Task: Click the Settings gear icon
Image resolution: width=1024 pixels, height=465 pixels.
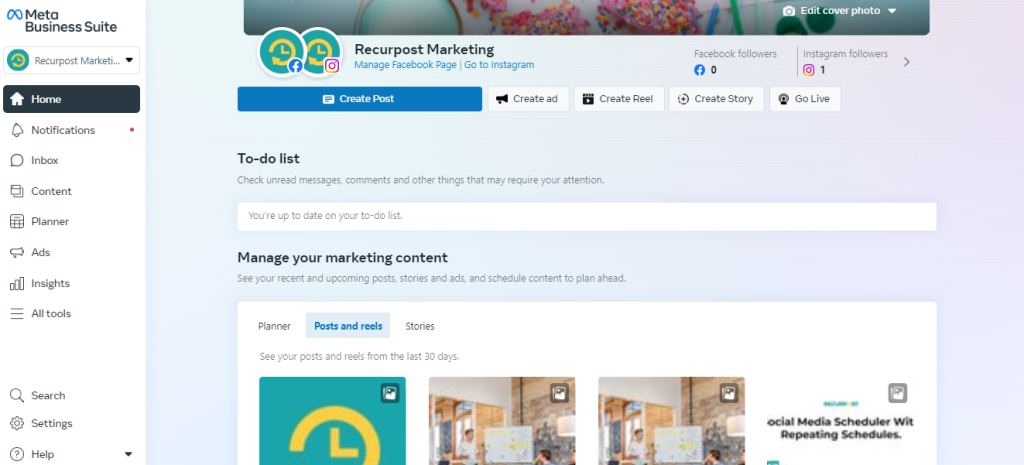Action: pos(18,423)
